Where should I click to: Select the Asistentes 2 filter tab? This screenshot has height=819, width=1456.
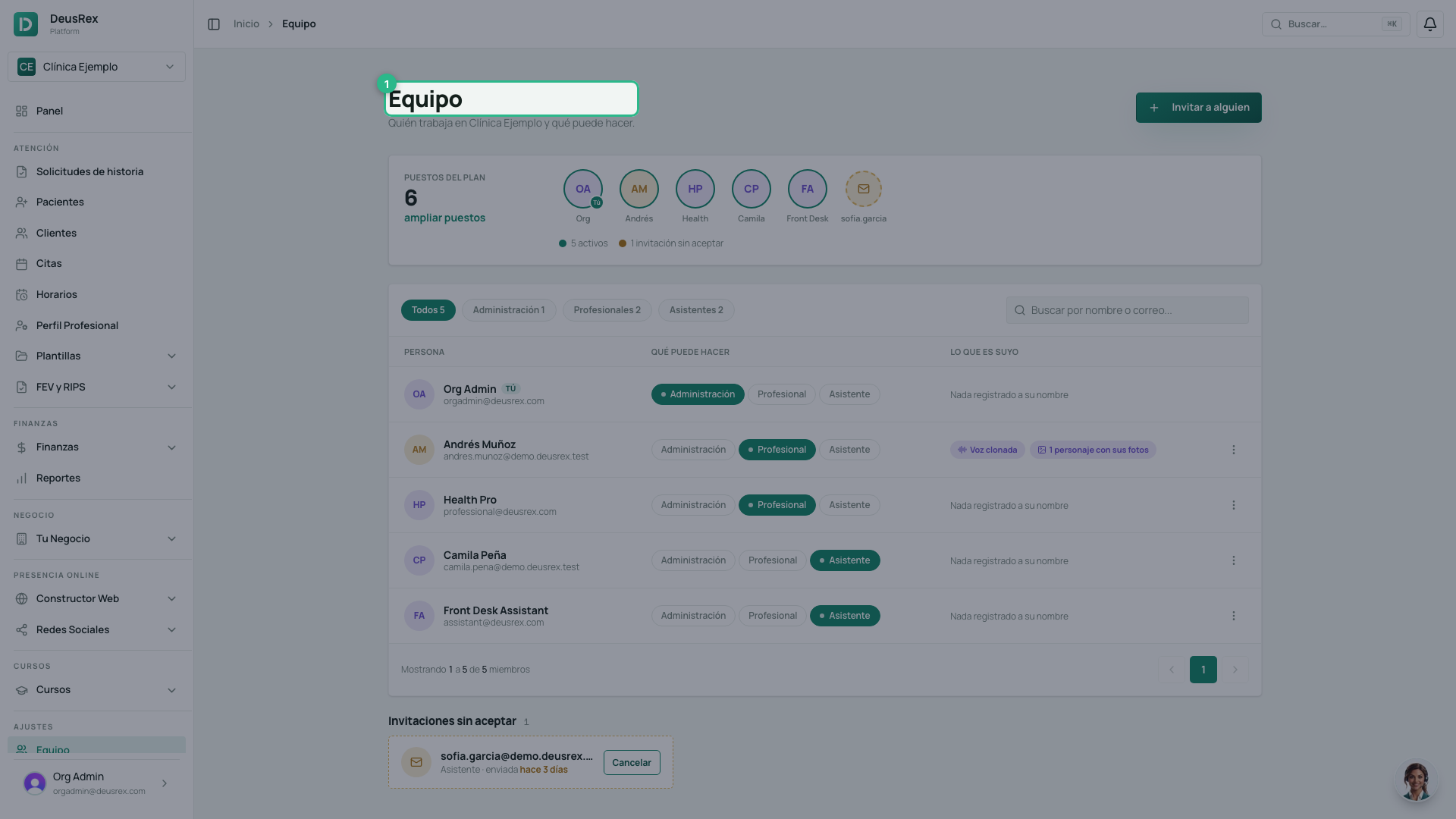pos(695,310)
